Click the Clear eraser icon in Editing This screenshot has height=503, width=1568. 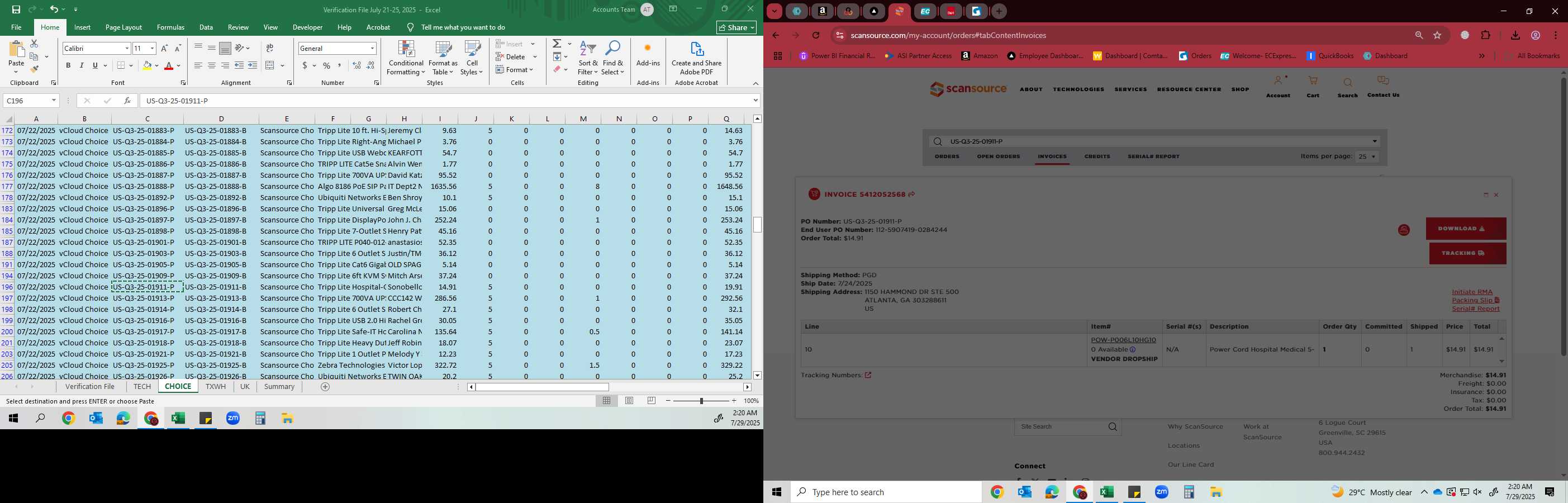point(557,69)
